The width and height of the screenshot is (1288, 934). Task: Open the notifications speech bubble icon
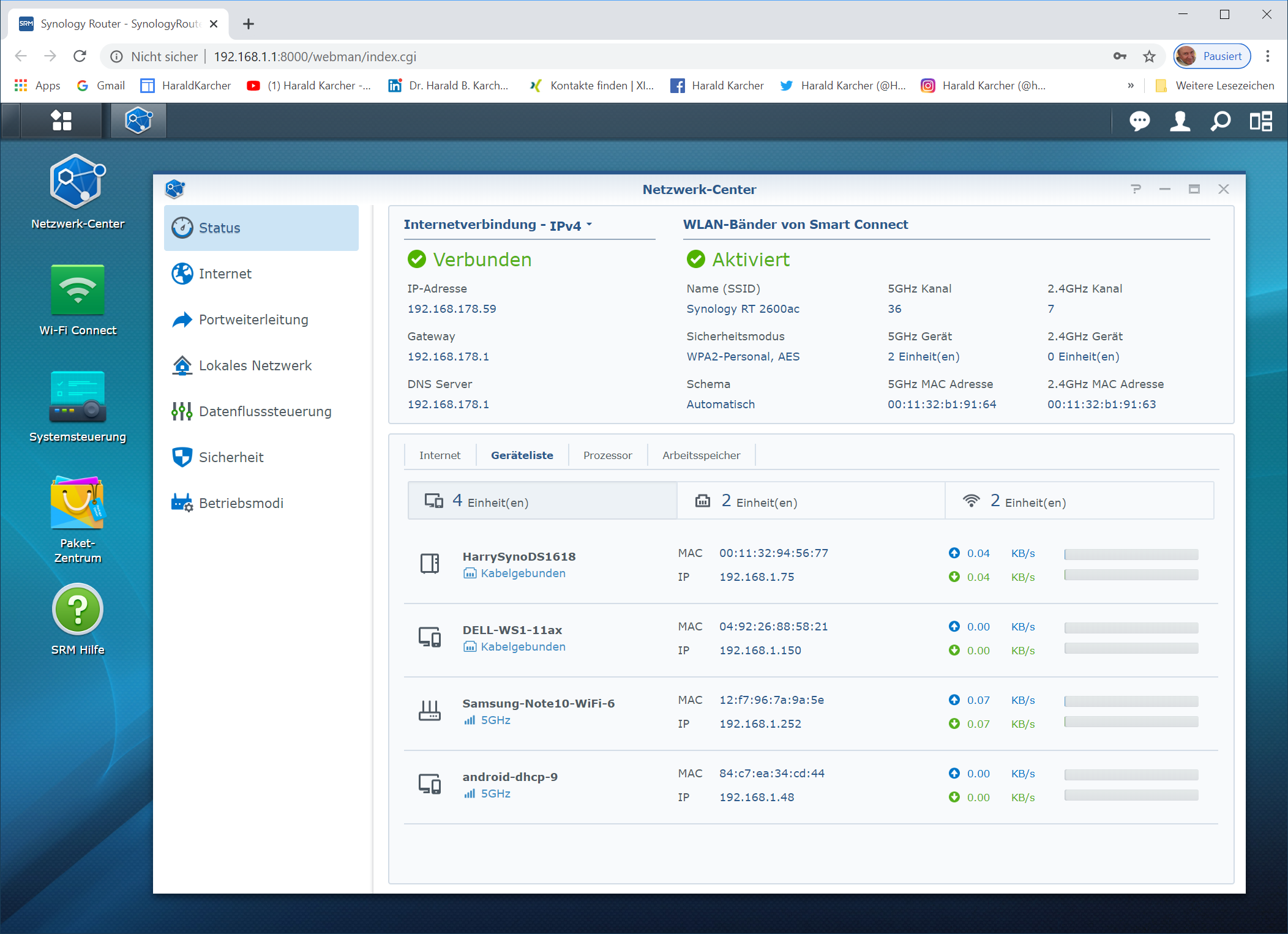click(x=1139, y=121)
